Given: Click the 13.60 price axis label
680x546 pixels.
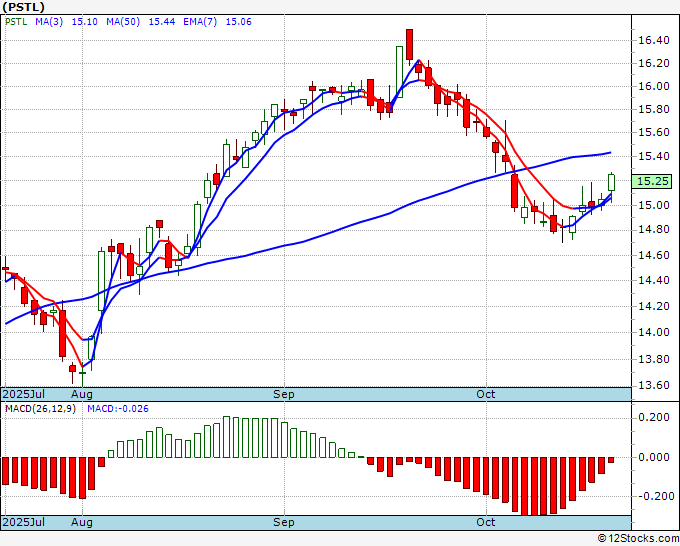Looking at the screenshot, I should (654, 386).
